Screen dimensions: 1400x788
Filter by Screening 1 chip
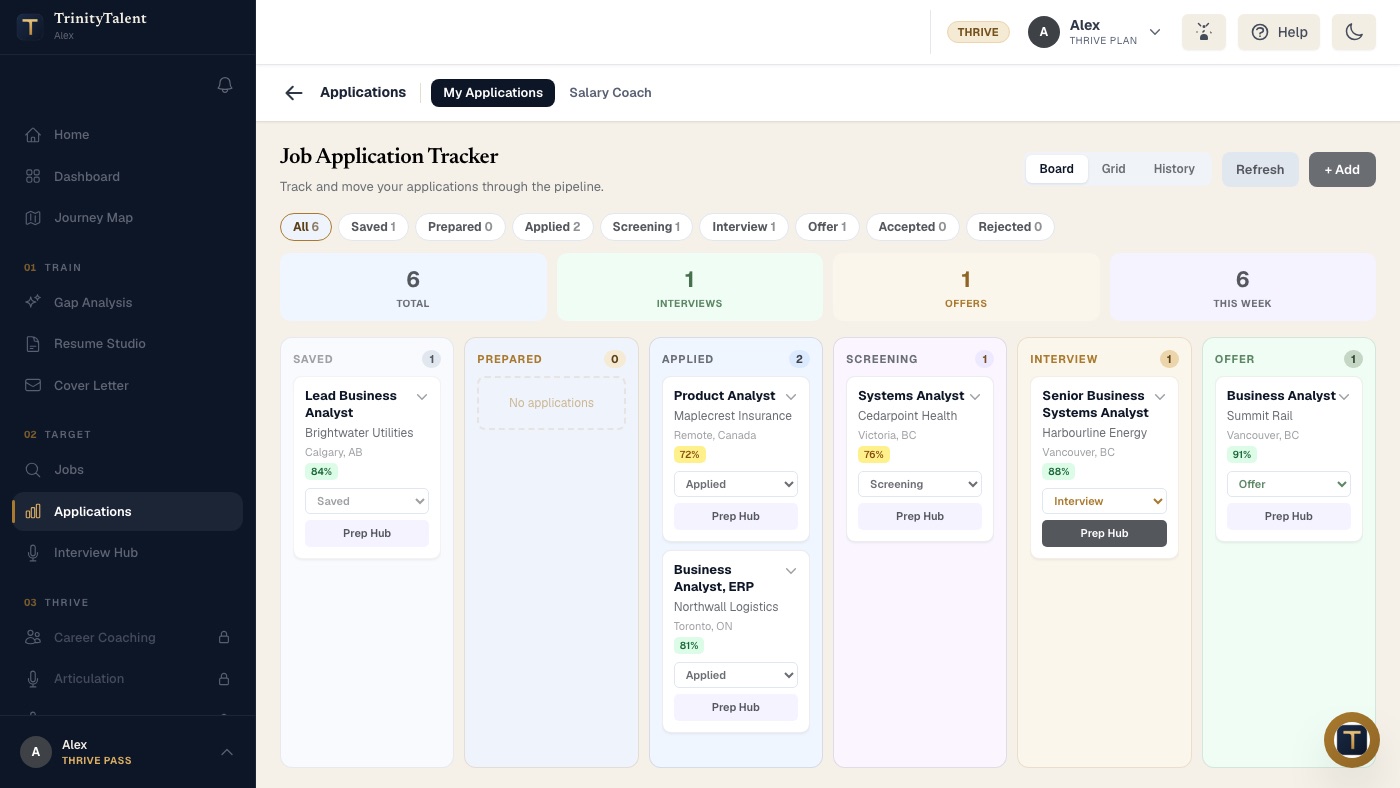pyautogui.click(x=646, y=227)
